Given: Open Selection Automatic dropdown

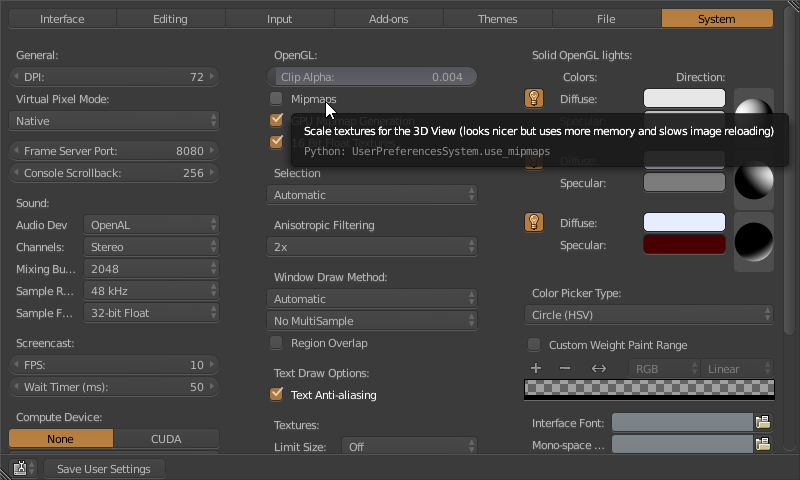Looking at the screenshot, I should (372, 195).
